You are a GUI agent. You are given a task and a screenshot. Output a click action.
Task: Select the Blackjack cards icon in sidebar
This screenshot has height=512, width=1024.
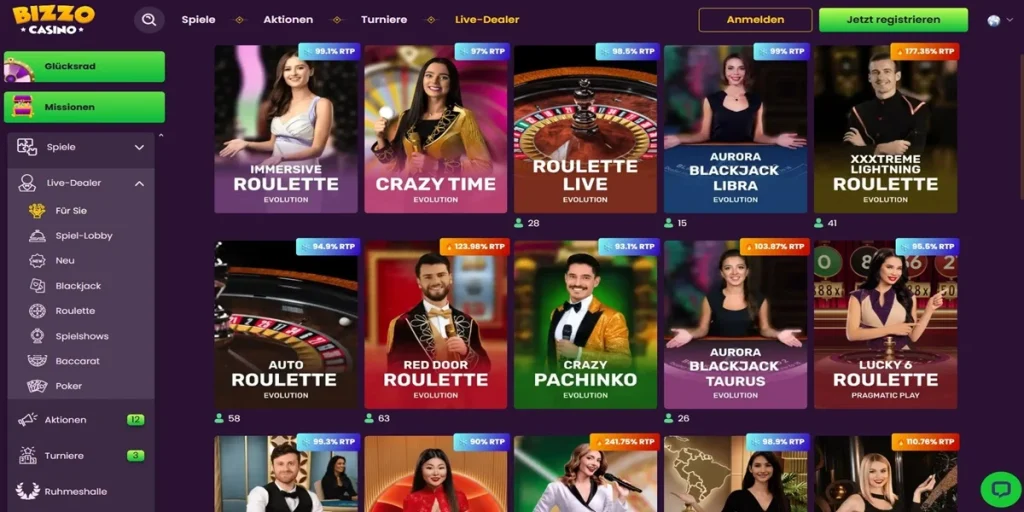pos(37,285)
